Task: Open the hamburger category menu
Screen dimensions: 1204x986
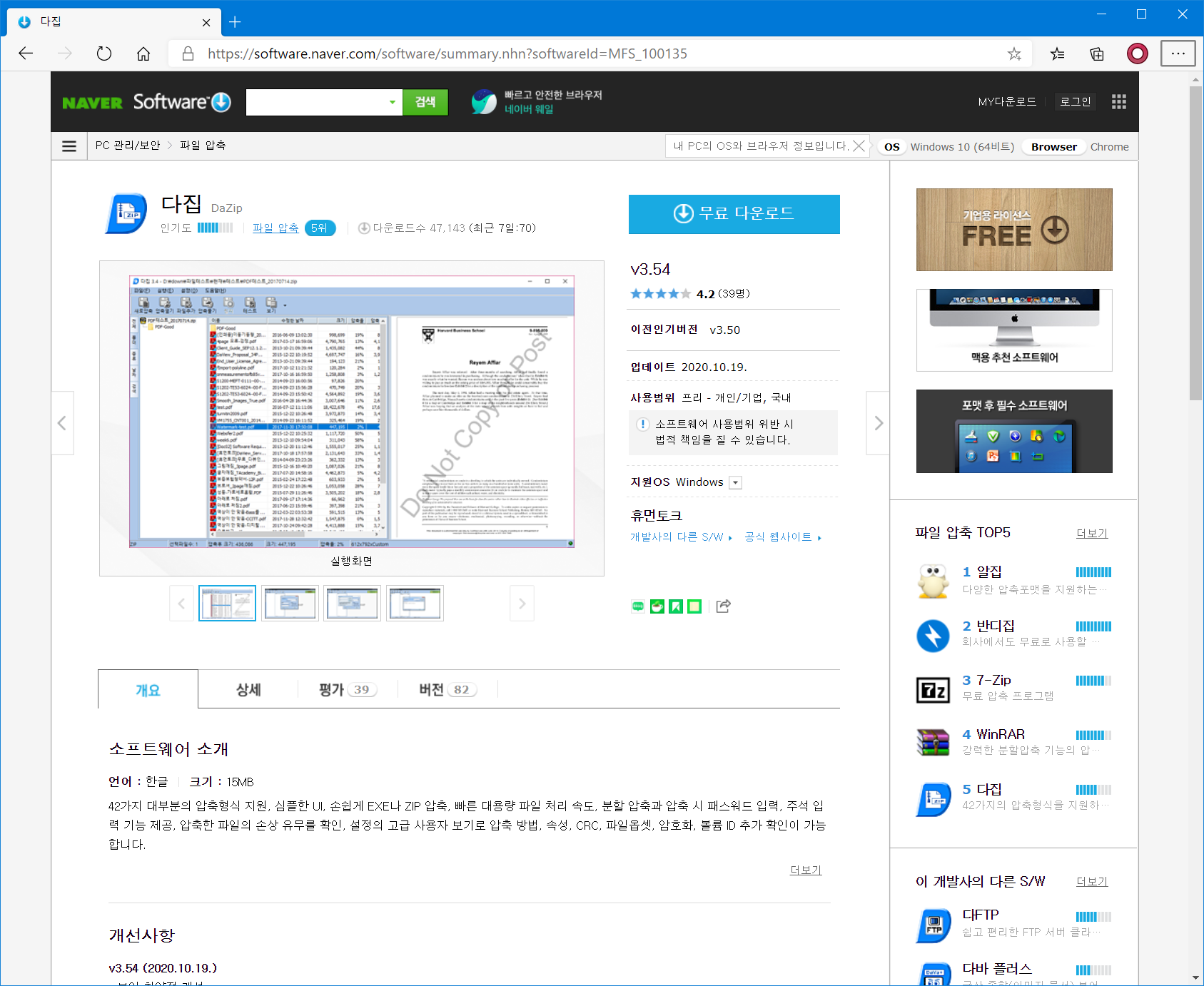Action: click(x=69, y=146)
